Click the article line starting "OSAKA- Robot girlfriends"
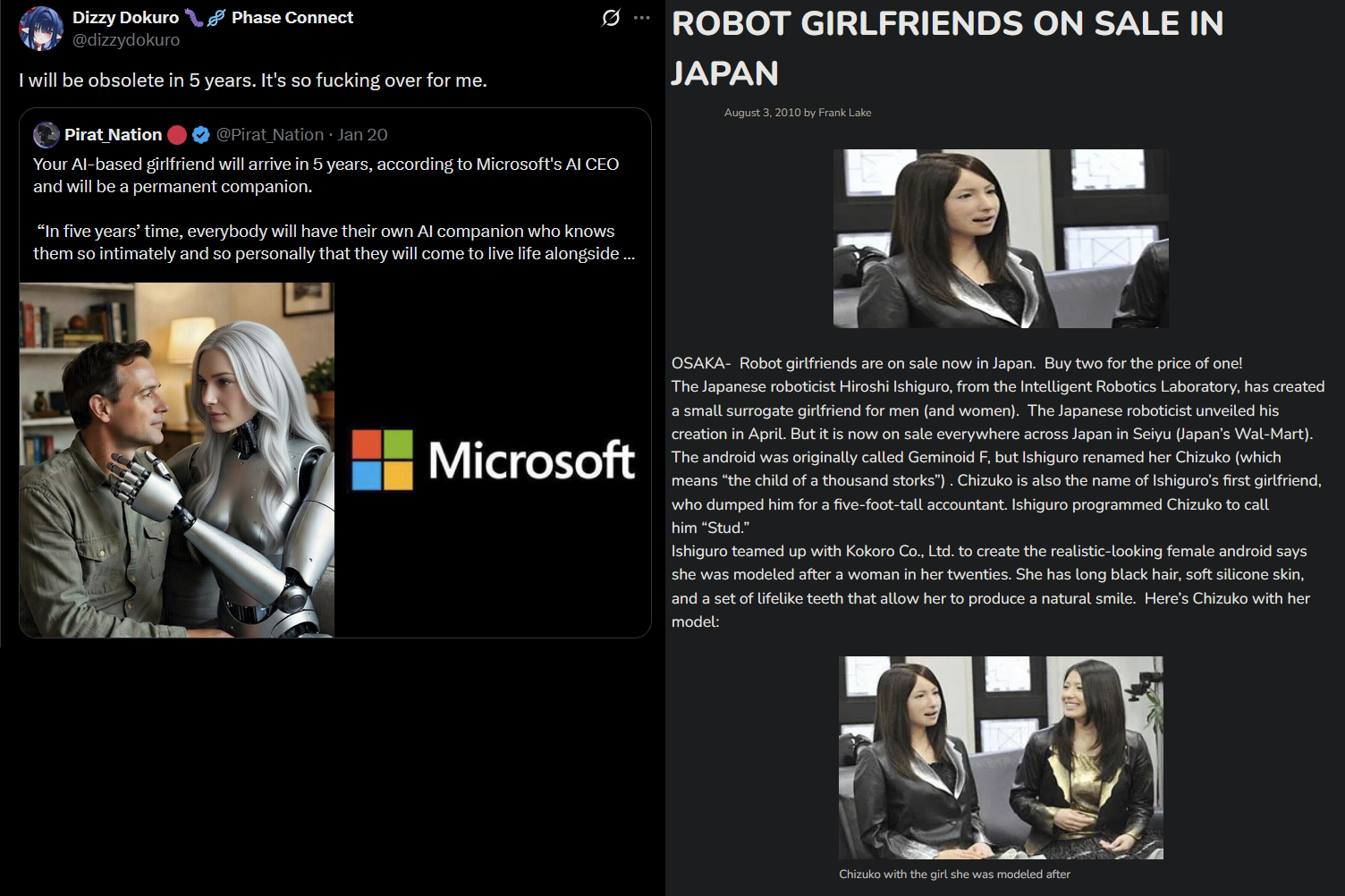This screenshot has width=1345, height=896. click(x=957, y=363)
